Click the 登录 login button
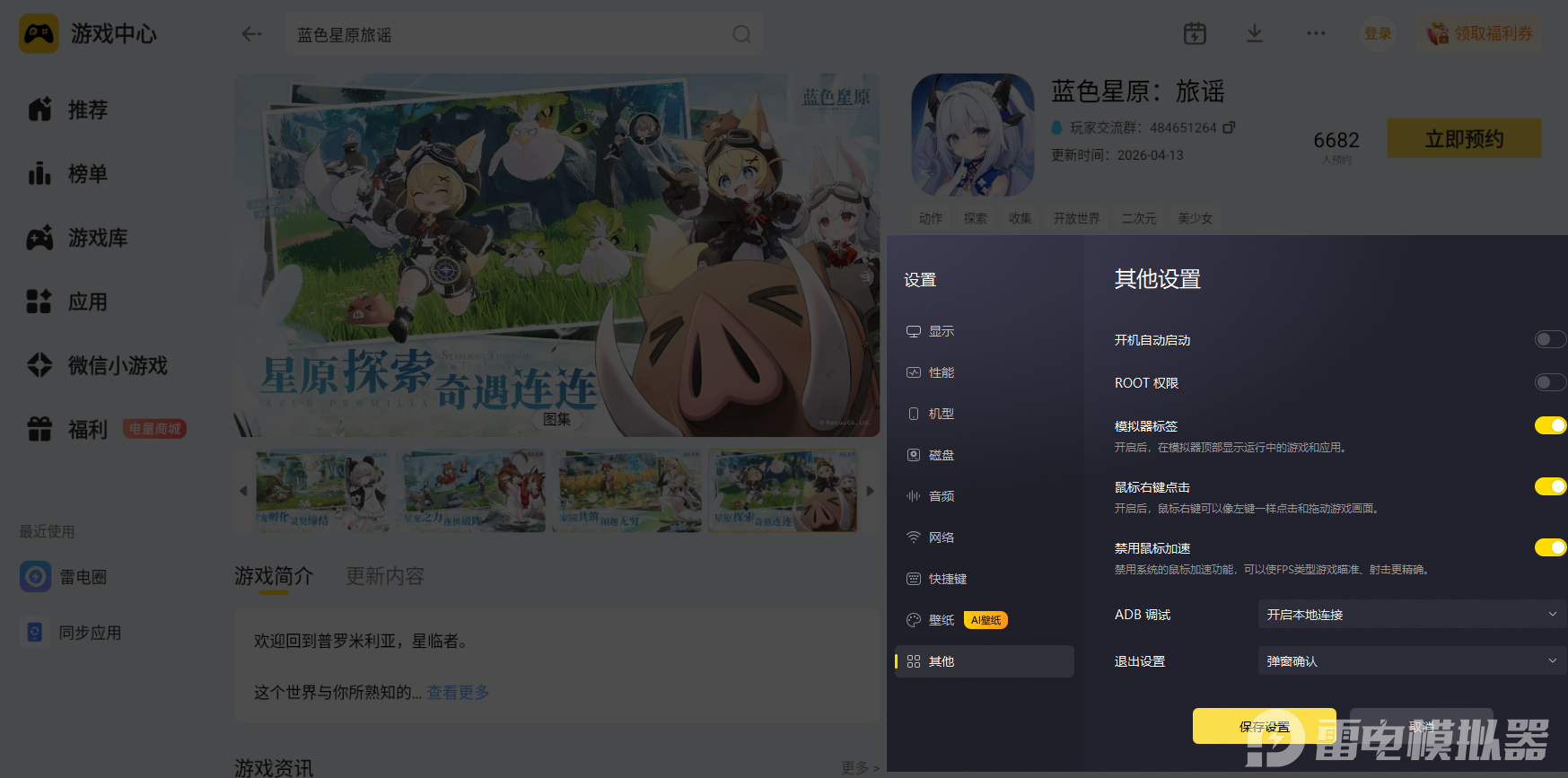Screen dimensions: 1568x778 [x=1378, y=34]
